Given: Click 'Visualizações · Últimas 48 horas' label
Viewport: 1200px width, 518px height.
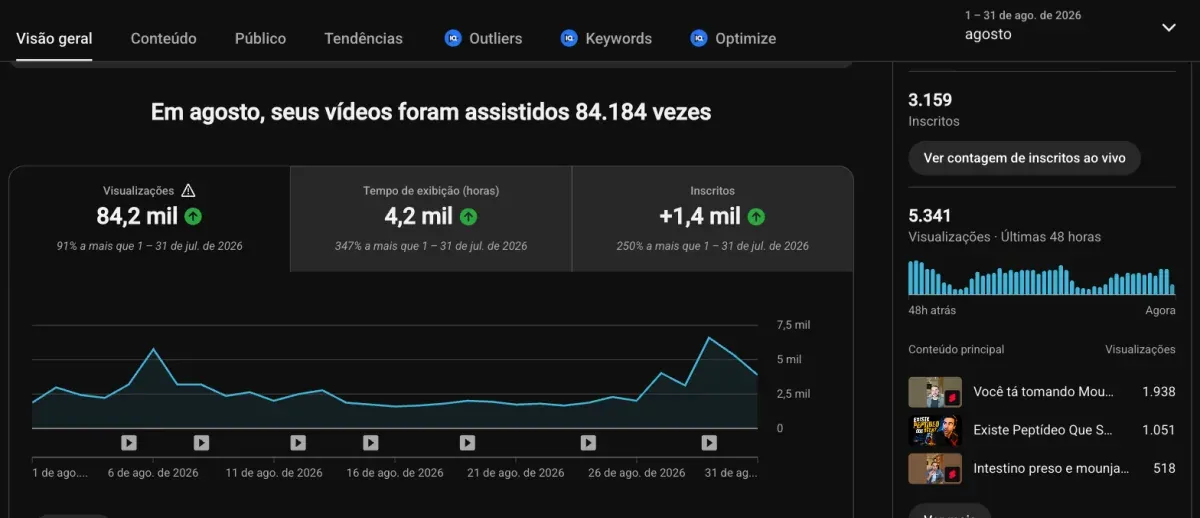Looking at the screenshot, I should click(1004, 238).
